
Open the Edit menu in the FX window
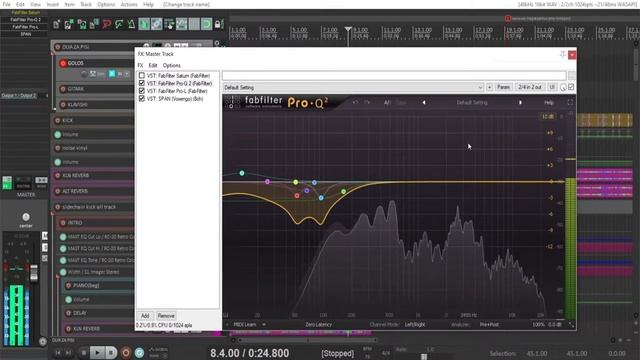(153, 65)
